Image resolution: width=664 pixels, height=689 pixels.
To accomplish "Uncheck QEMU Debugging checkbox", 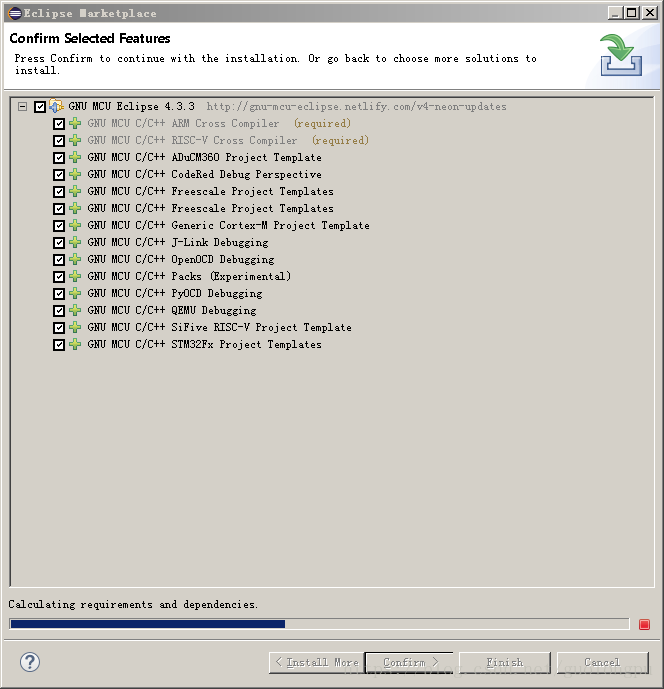I will click(59, 311).
